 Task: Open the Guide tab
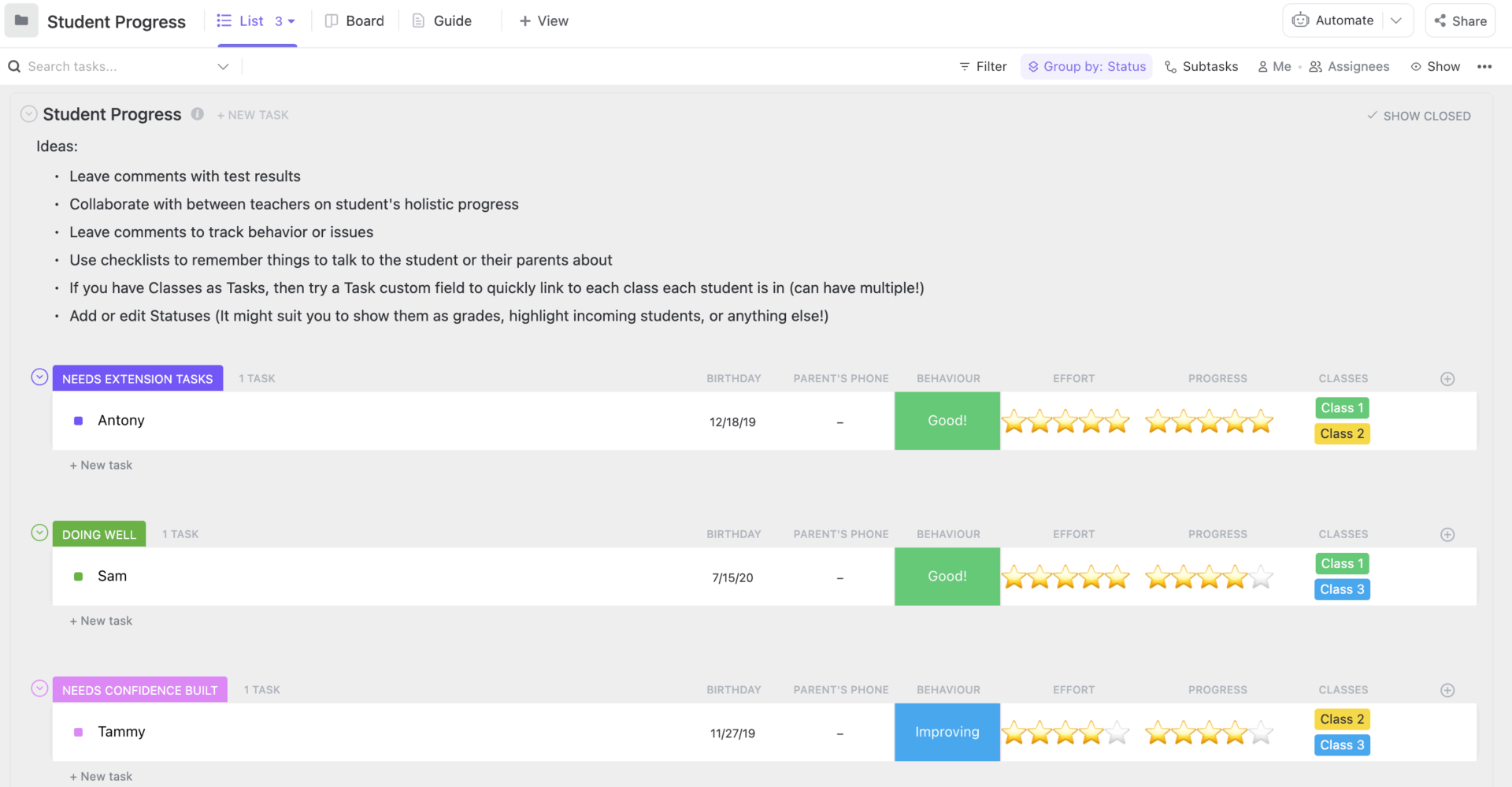click(x=441, y=20)
